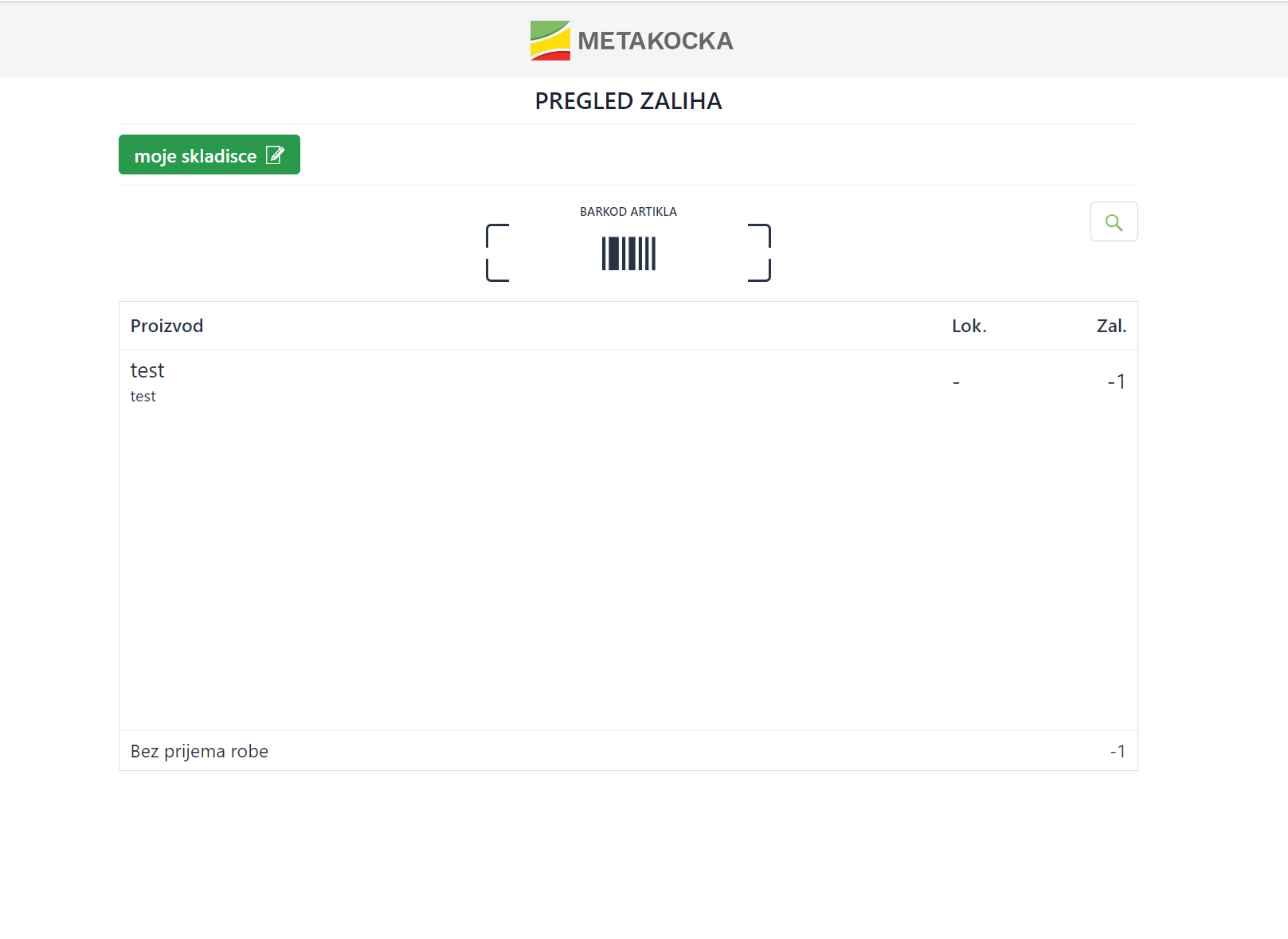Open the moje skladisce warehouse button

[x=209, y=155]
